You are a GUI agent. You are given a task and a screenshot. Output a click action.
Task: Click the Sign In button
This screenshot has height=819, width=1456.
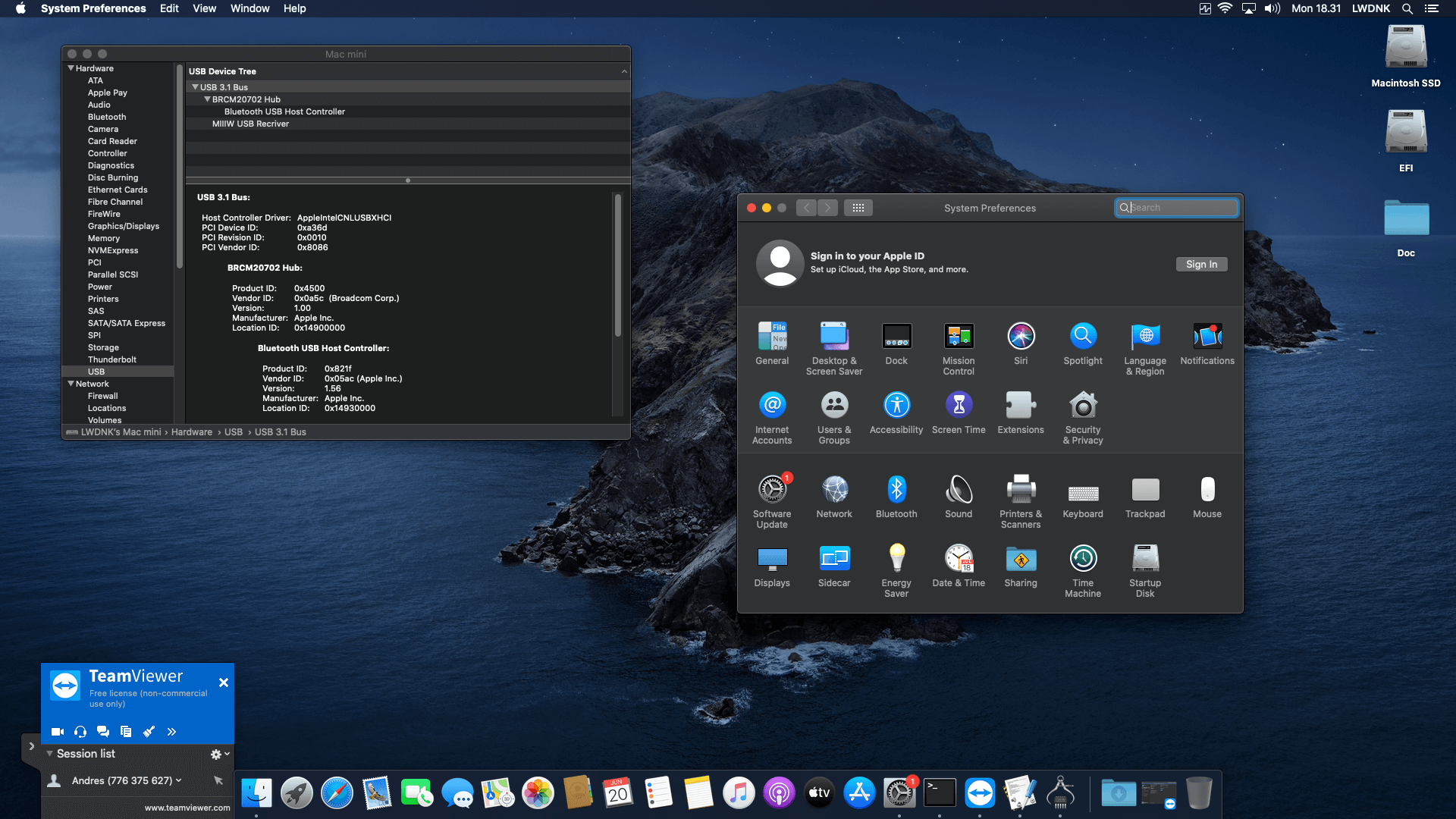coord(1201,264)
